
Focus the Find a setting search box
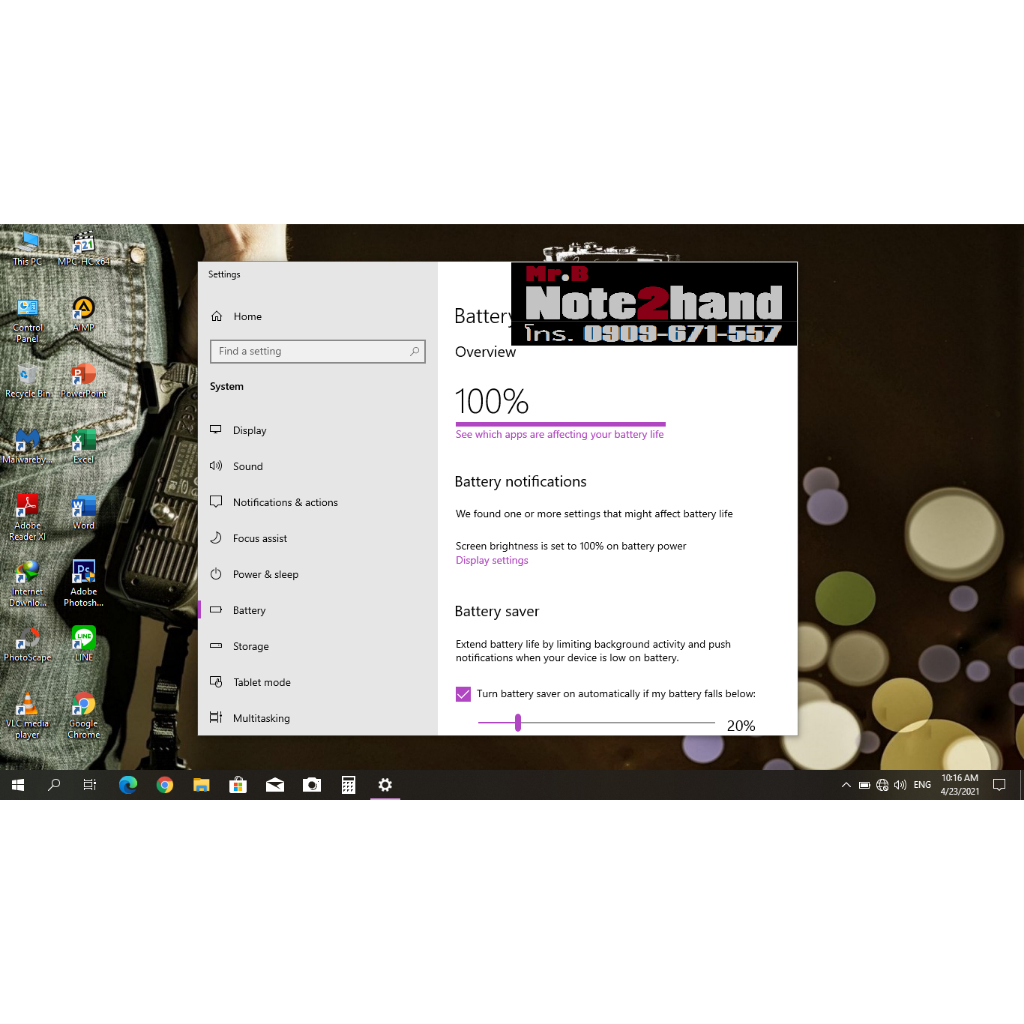[x=310, y=352]
